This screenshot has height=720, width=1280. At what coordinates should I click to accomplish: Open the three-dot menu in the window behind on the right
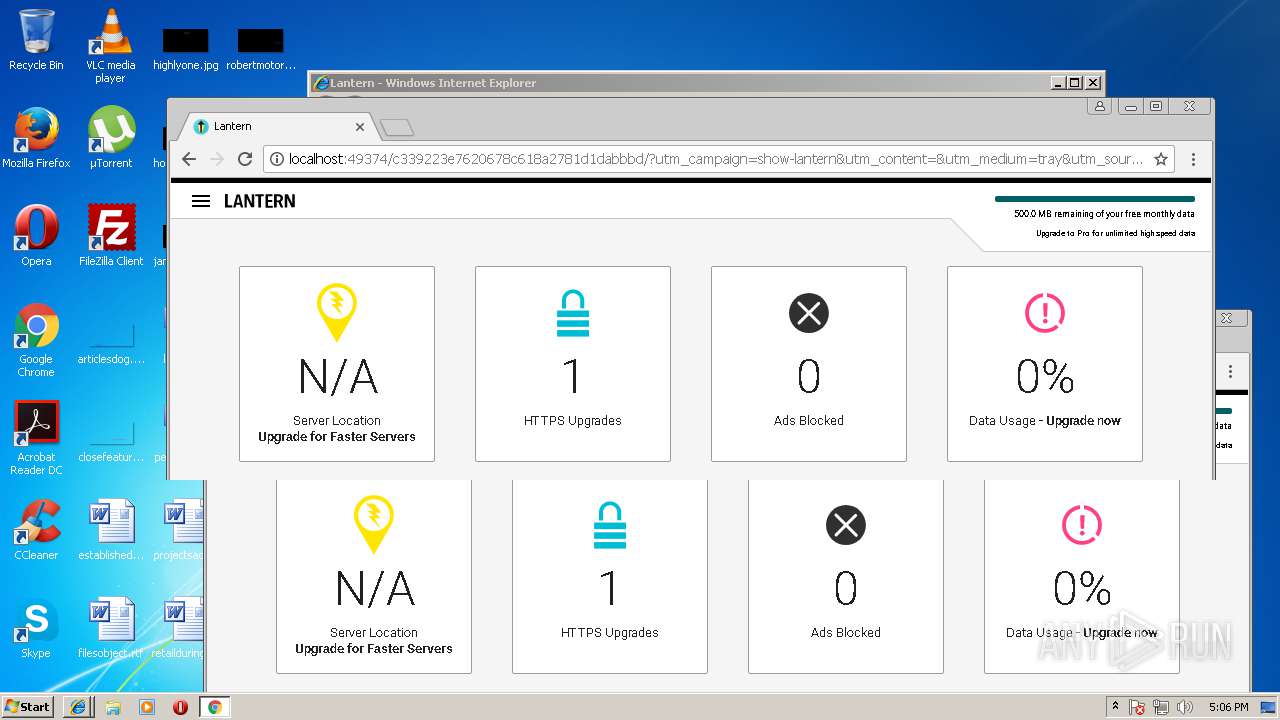(1231, 371)
